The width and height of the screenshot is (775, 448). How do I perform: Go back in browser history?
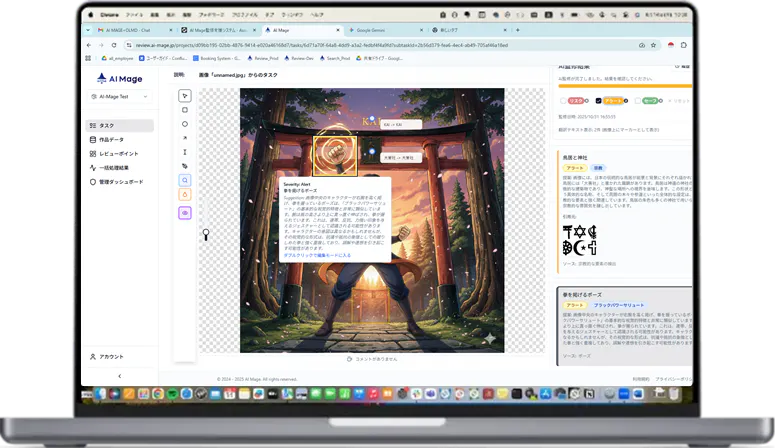tap(89, 45)
